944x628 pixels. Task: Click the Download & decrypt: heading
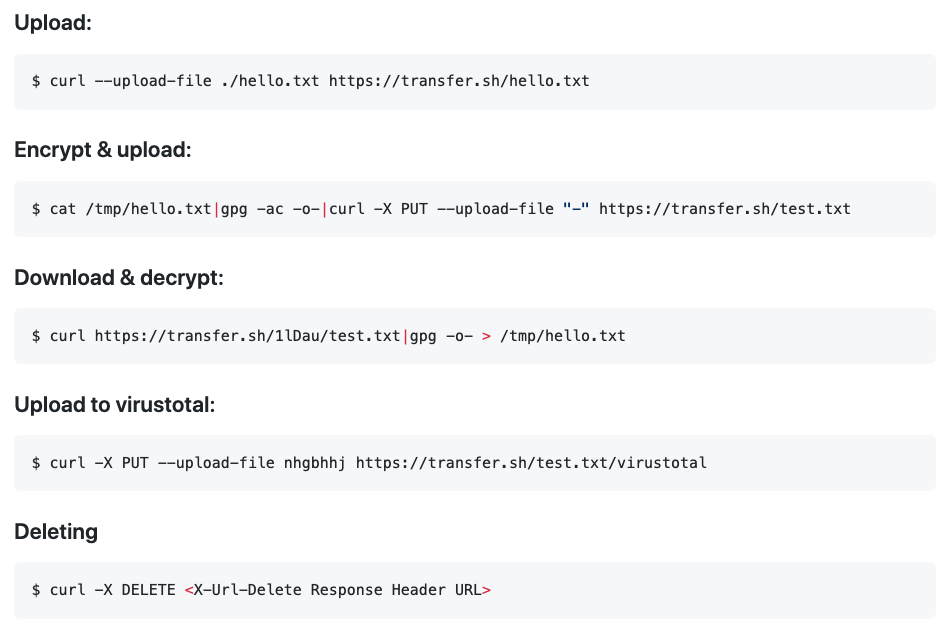point(119,278)
